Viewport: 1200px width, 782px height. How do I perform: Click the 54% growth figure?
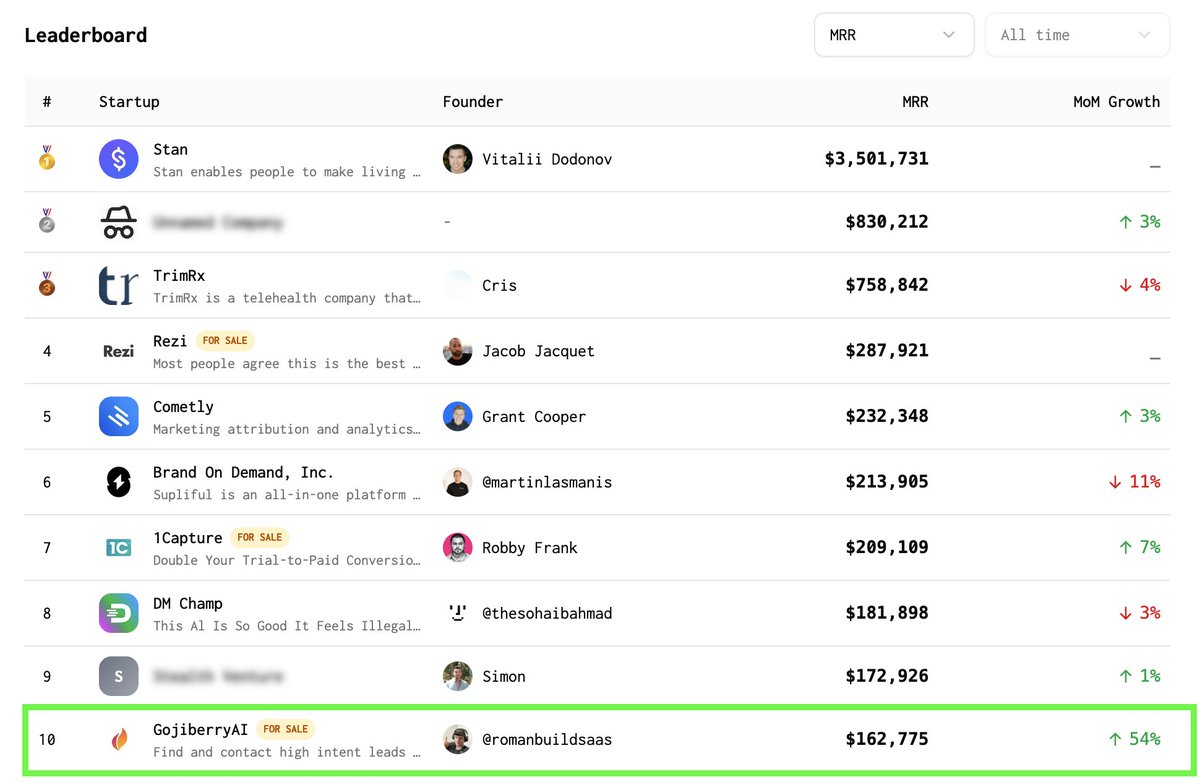click(x=1135, y=740)
